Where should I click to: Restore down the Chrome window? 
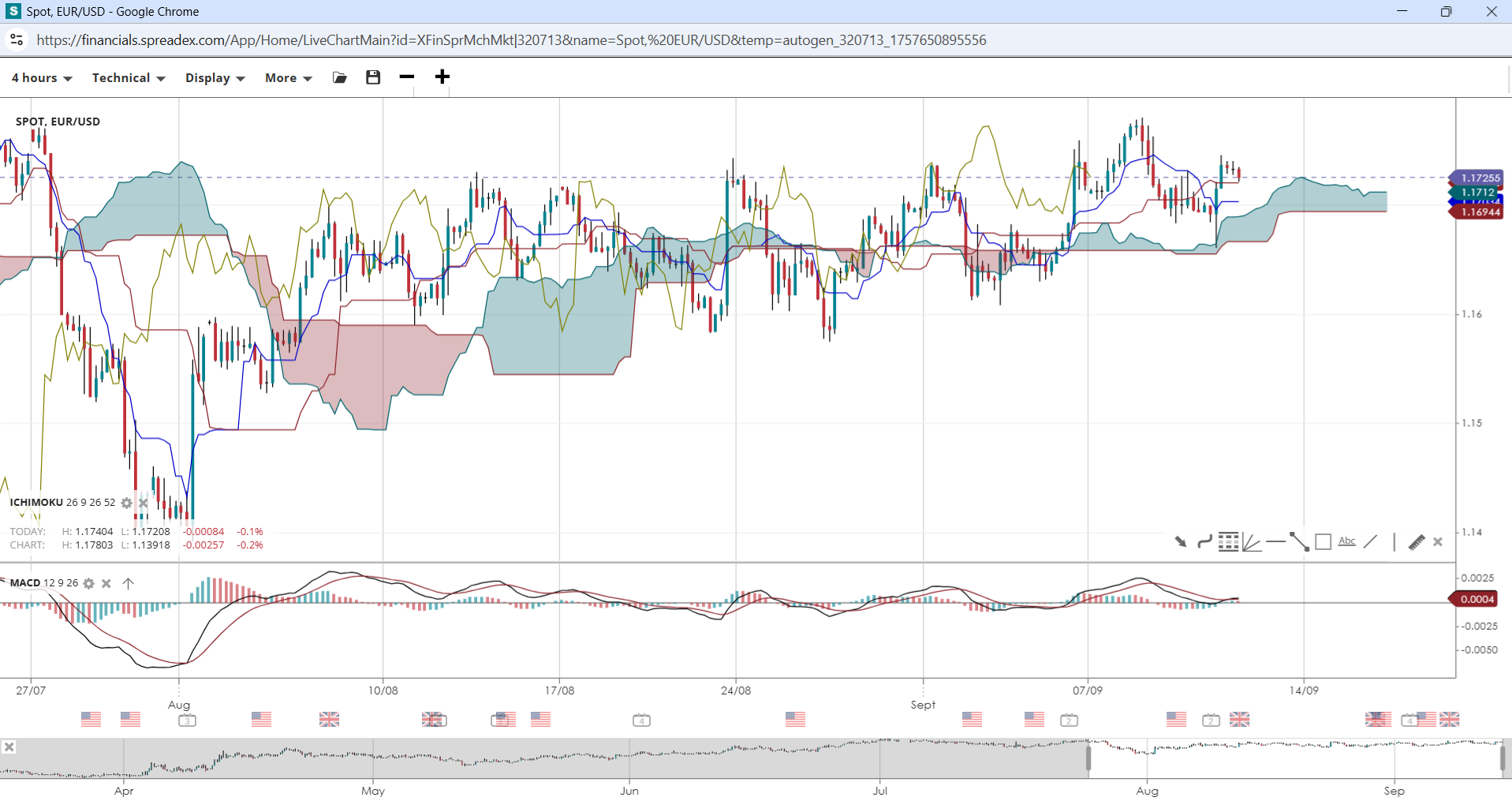(x=1446, y=11)
